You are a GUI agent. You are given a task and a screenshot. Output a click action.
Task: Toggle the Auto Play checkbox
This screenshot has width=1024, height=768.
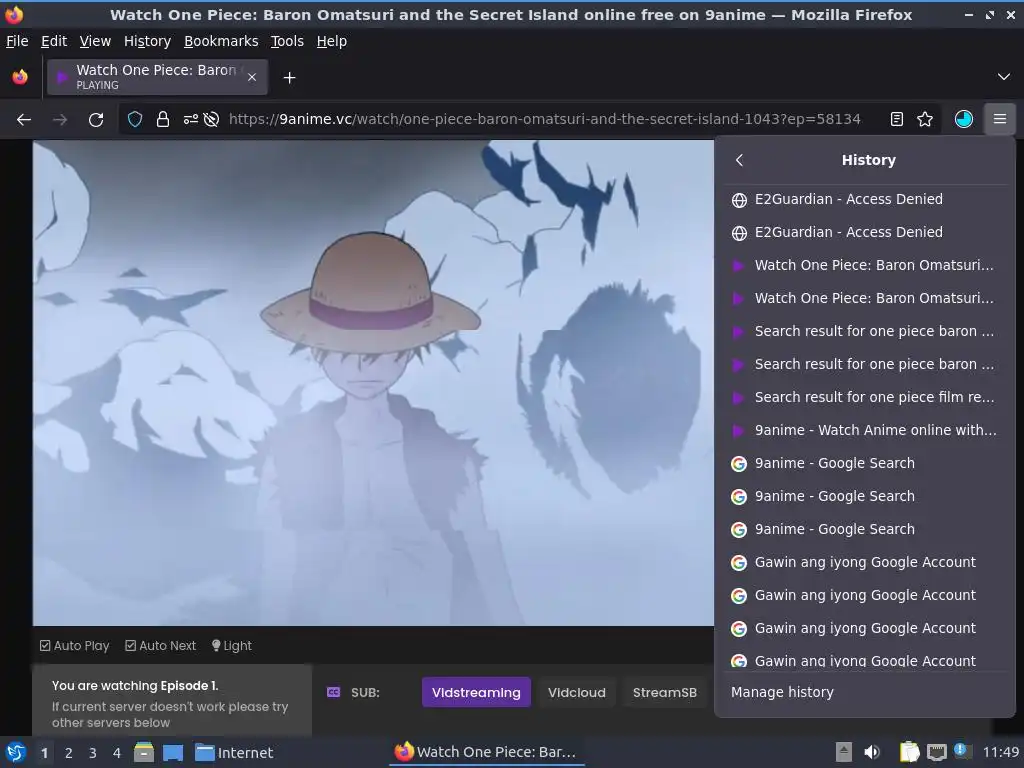click(74, 645)
